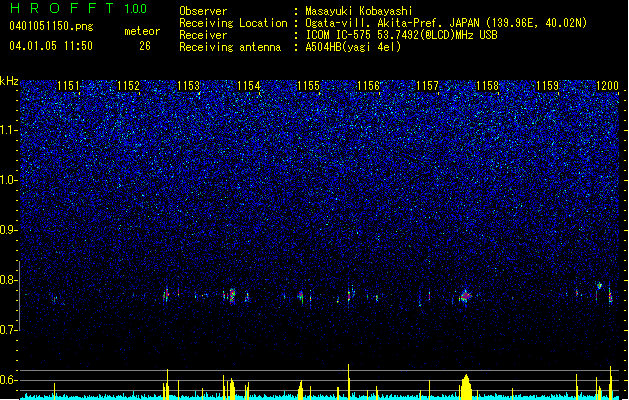Click the kHz axis unit label
The height and width of the screenshot is (400, 629).
click(9, 81)
